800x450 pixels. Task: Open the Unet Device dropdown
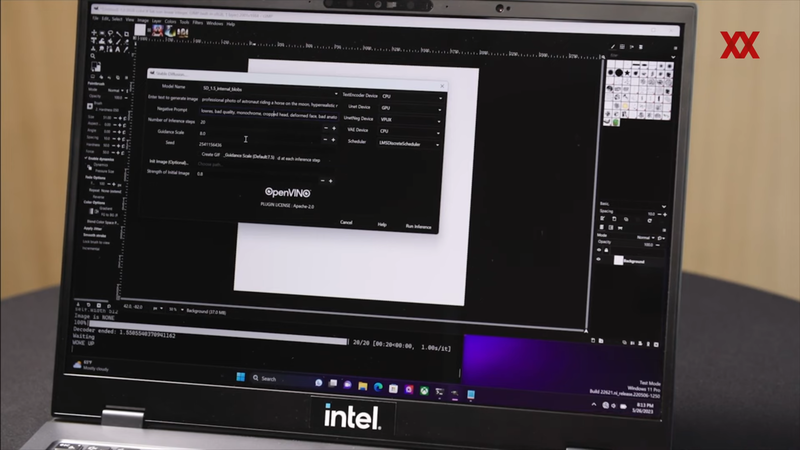[x=410, y=108]
